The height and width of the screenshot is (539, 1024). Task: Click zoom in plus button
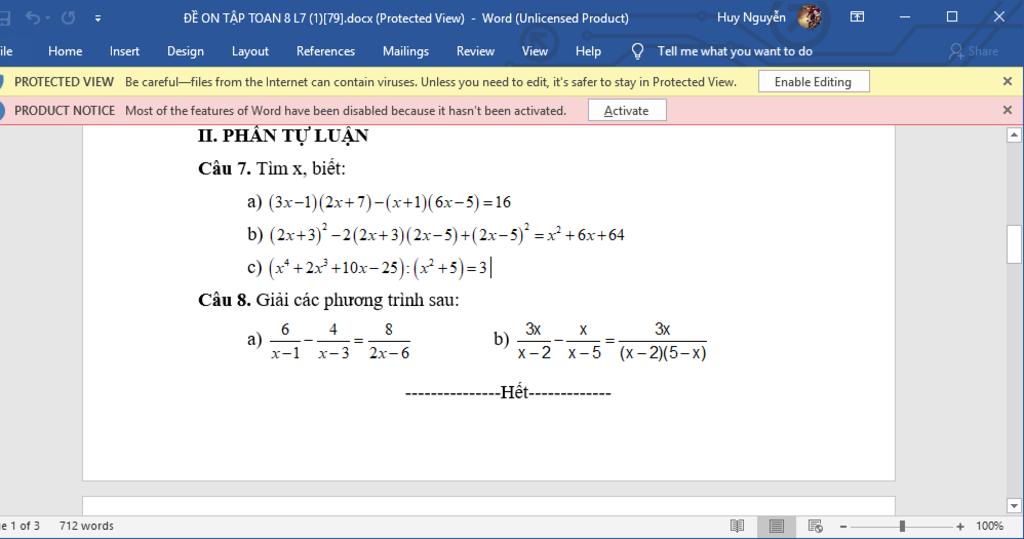[960, 526]
